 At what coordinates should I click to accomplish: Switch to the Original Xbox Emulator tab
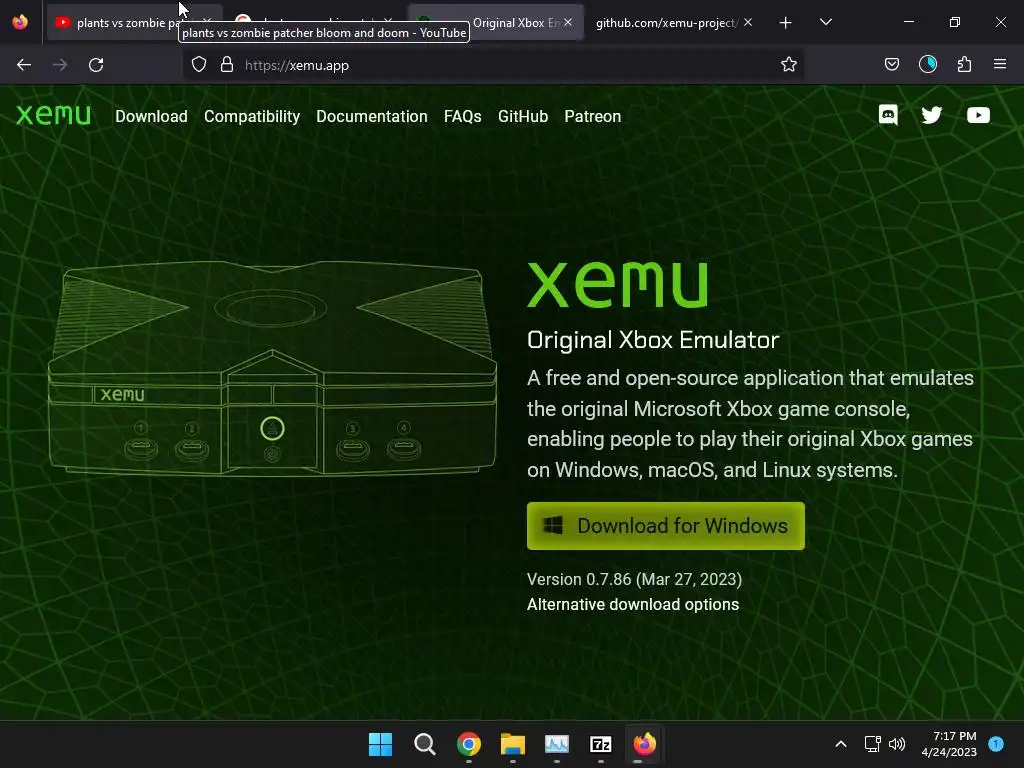[x=496, y=23]
